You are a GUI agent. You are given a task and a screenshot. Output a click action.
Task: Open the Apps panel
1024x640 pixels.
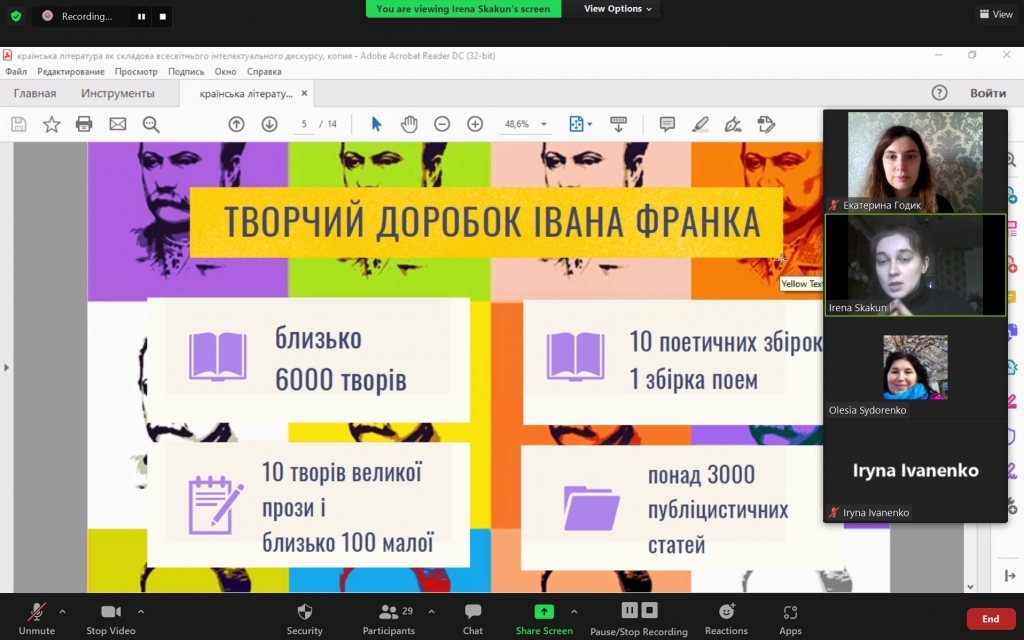(x=790, y=618)
